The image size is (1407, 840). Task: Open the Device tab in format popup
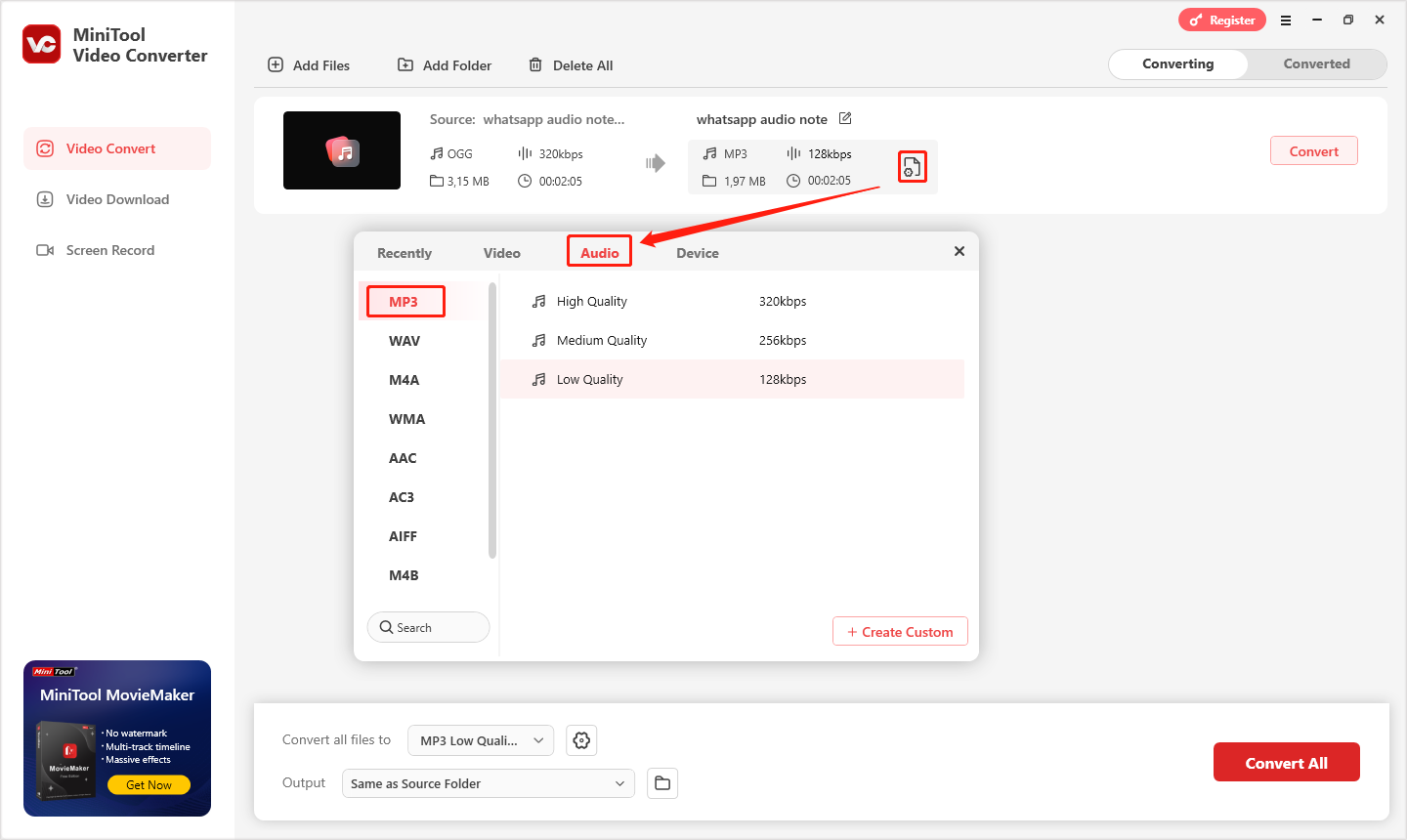point(698,253)
